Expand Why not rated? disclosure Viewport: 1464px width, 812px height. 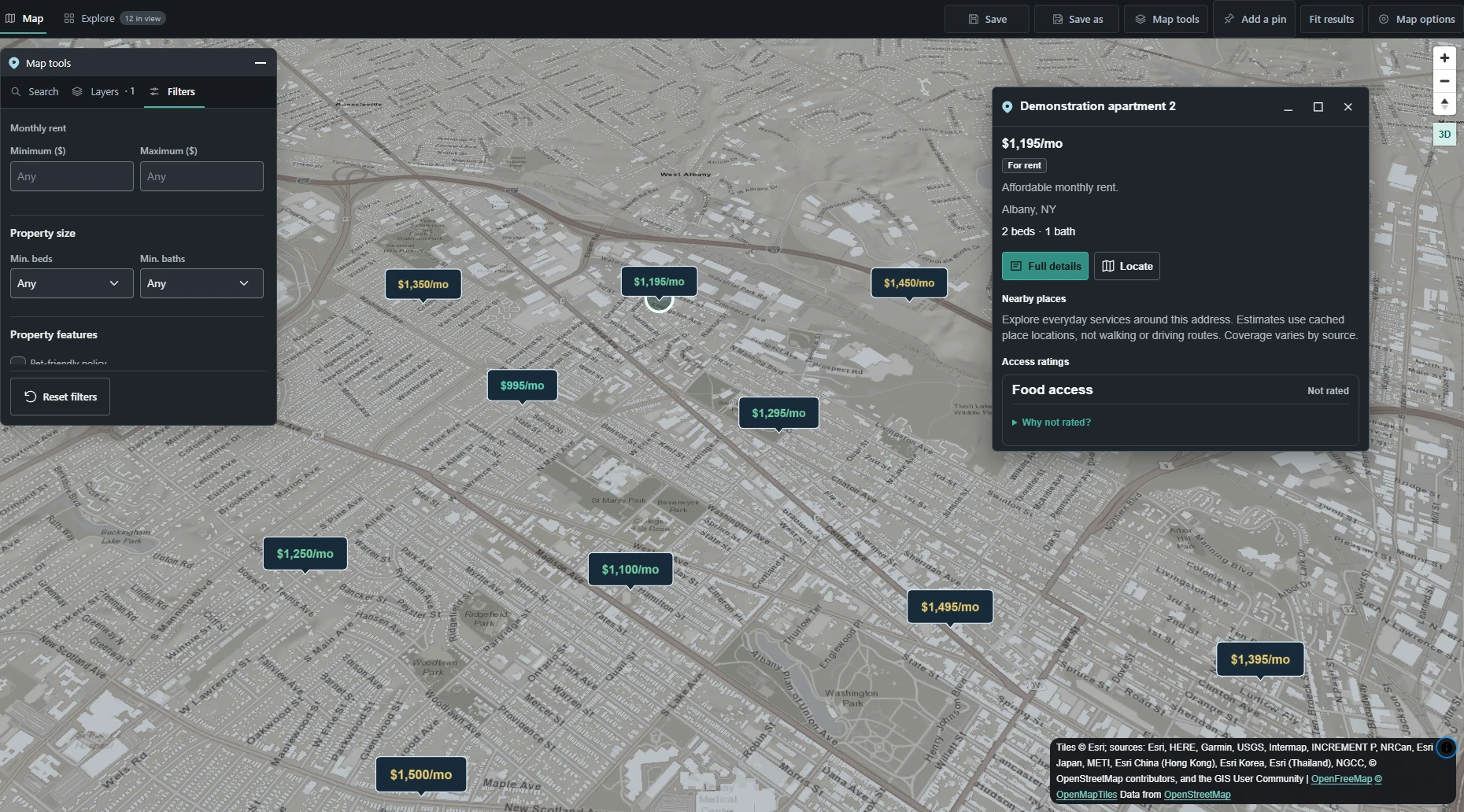tap(1052, 423)
